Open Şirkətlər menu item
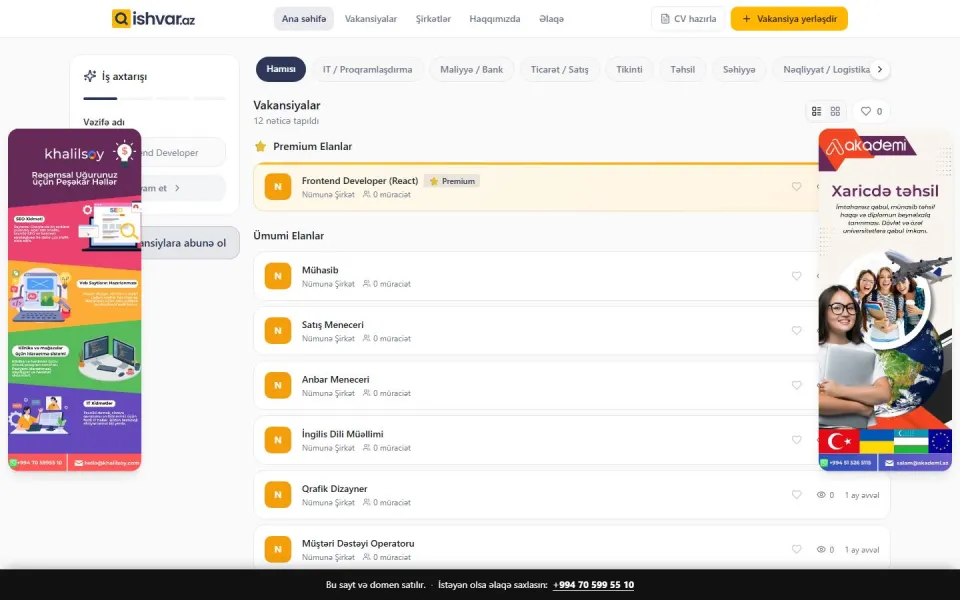Screen dimensions: 960x600 [433, 19]
